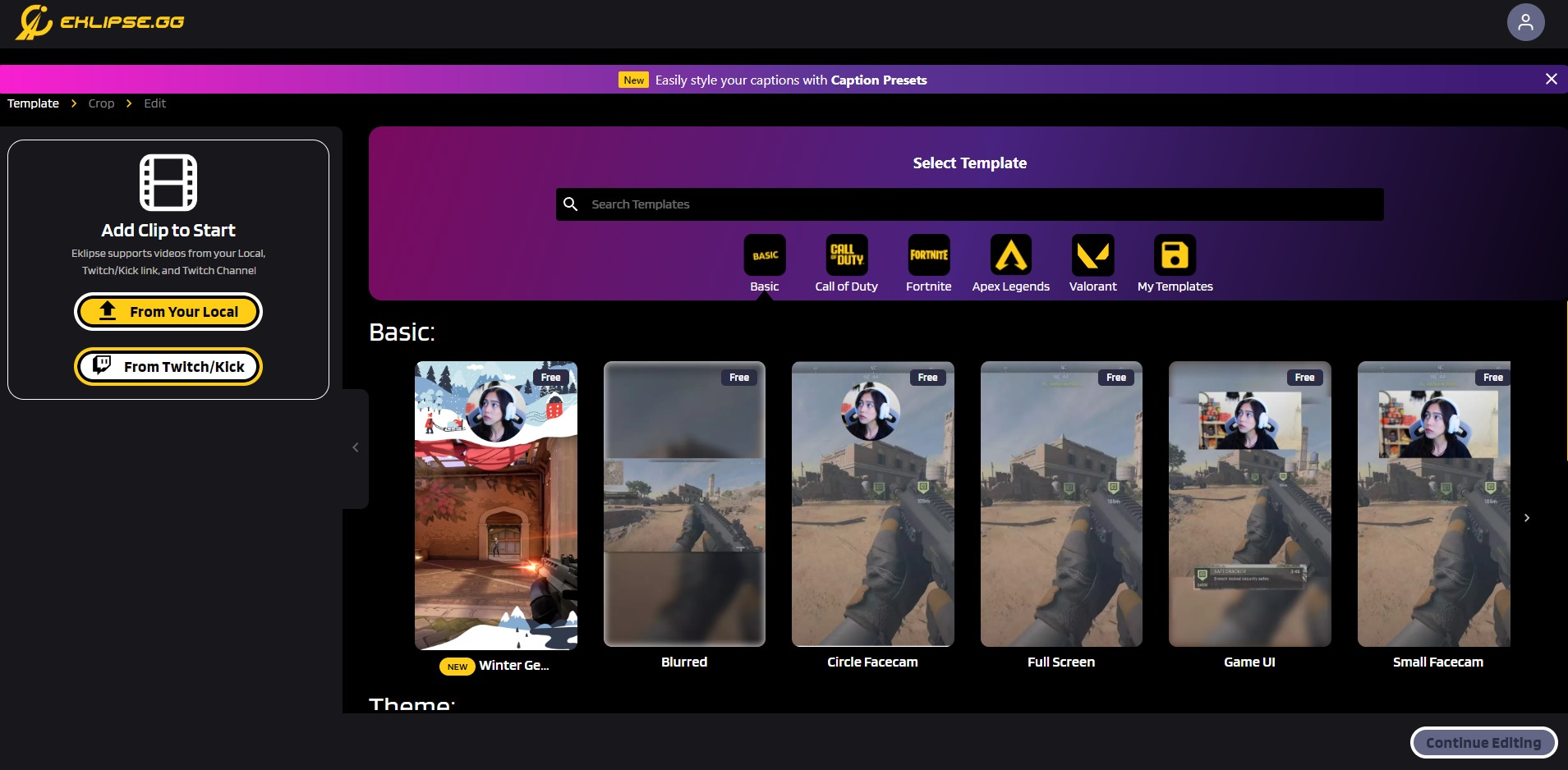Select the Valorant category icon

coord(1093,255)
